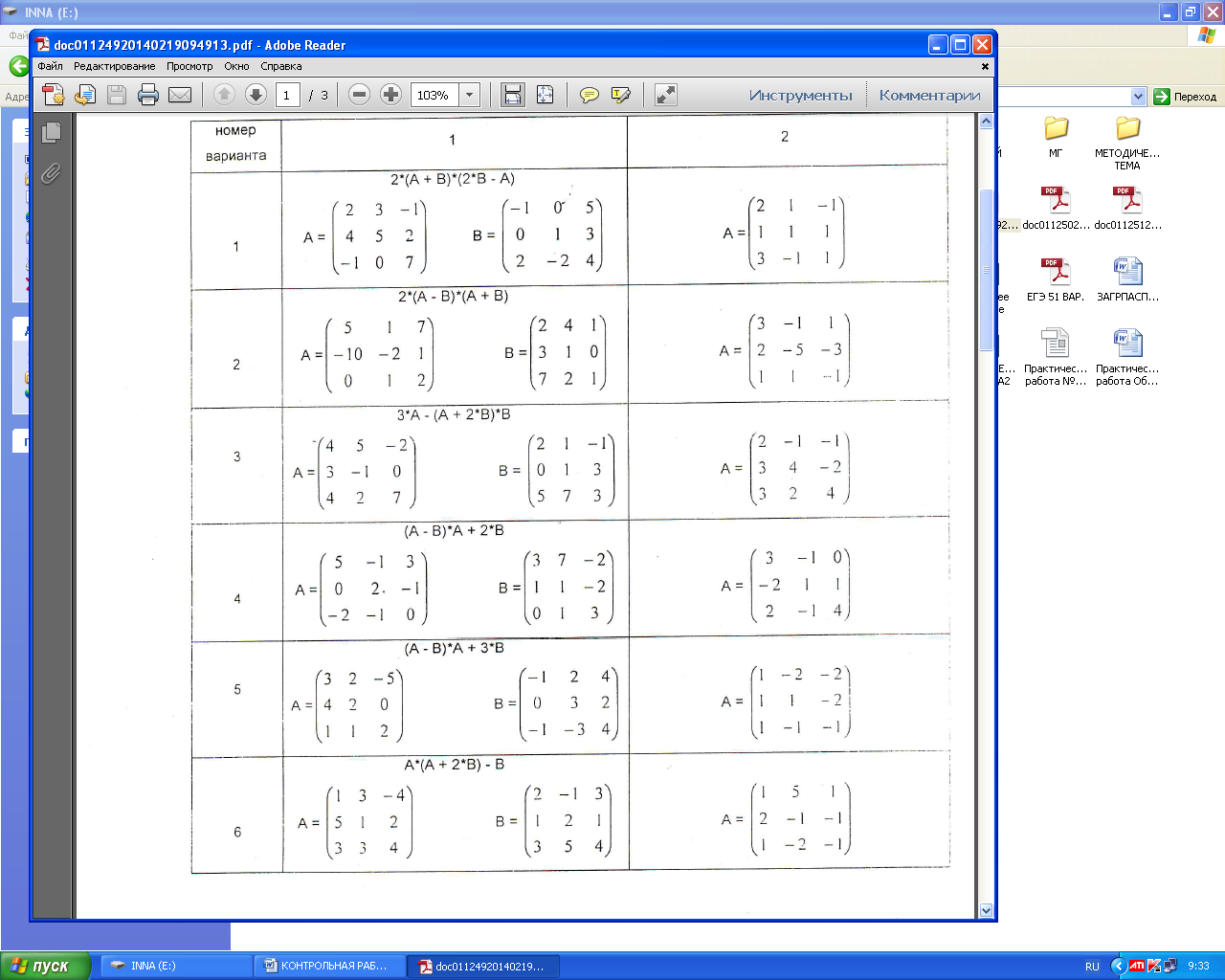The height and width of the screenshot is (980, 1225).
Task: Select the Практичес... работа Об... Word file
Action: coord(1127,357)
